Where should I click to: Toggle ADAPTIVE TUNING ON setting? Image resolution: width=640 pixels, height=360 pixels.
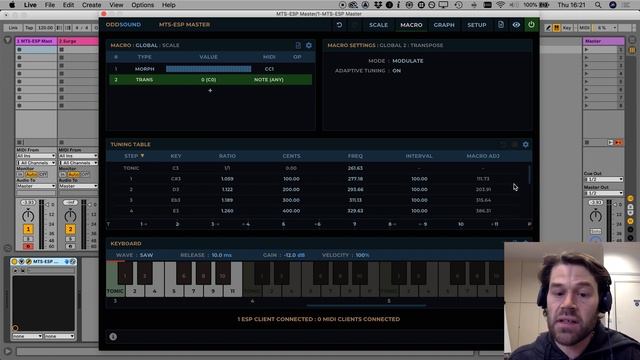[396, 71]
